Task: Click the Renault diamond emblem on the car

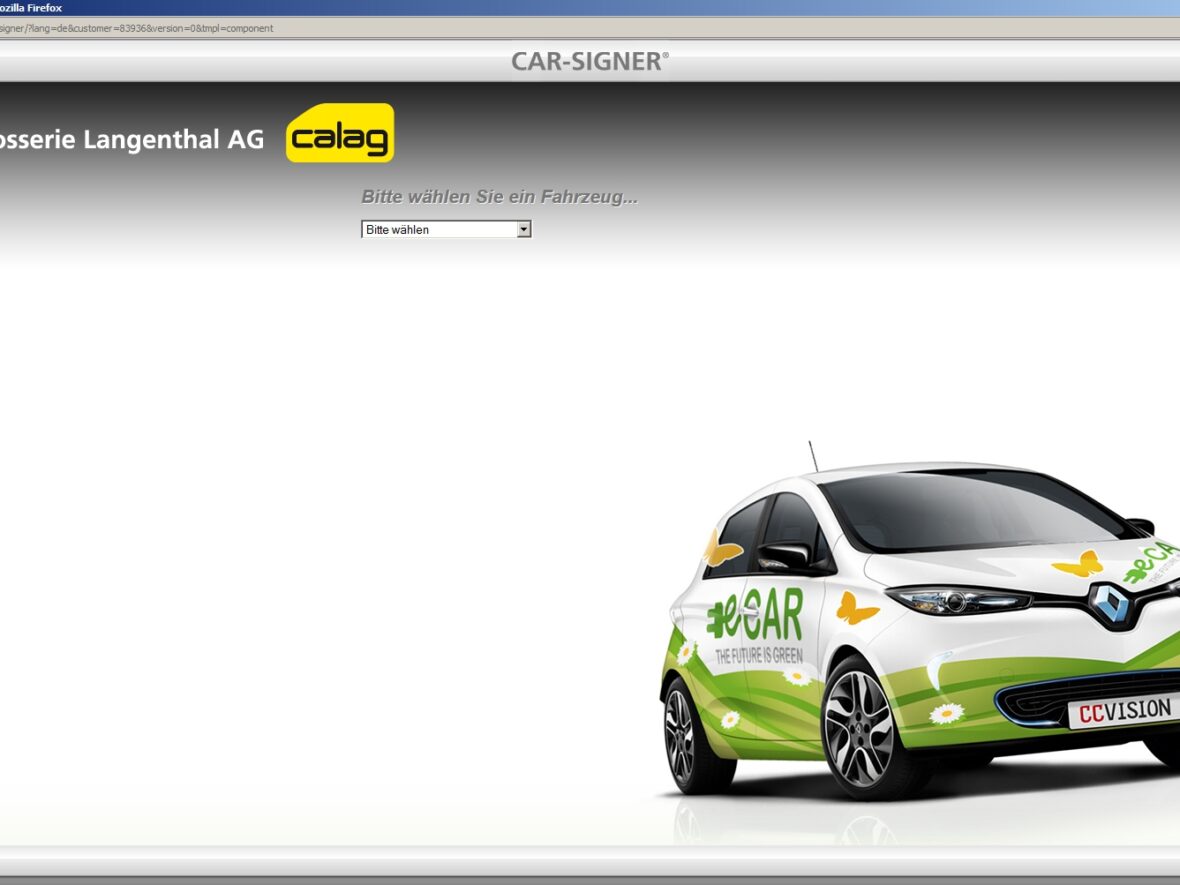Action: click(x=1109, y=602)
